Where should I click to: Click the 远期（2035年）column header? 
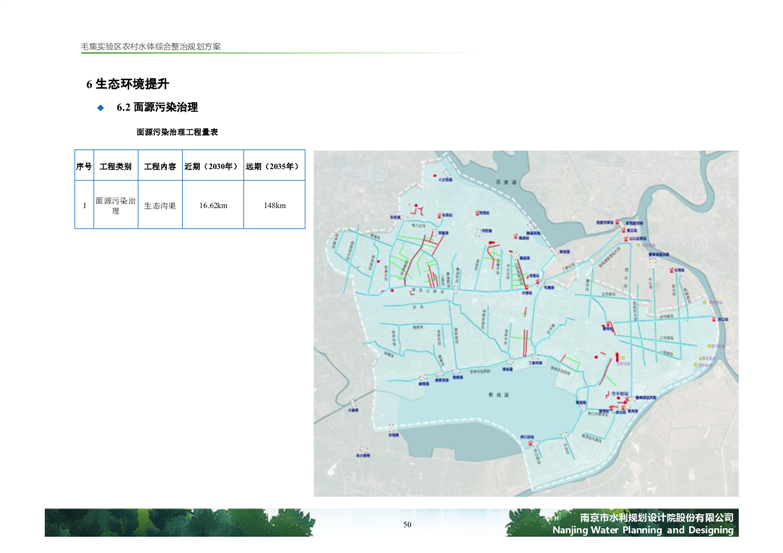coord(274,167)
